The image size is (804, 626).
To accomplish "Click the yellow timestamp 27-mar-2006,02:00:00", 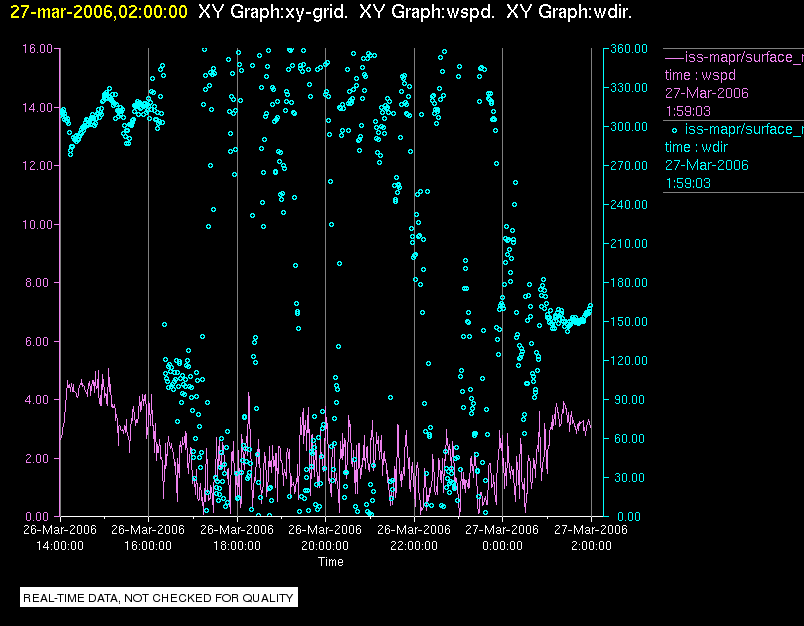I will [98, 11].
